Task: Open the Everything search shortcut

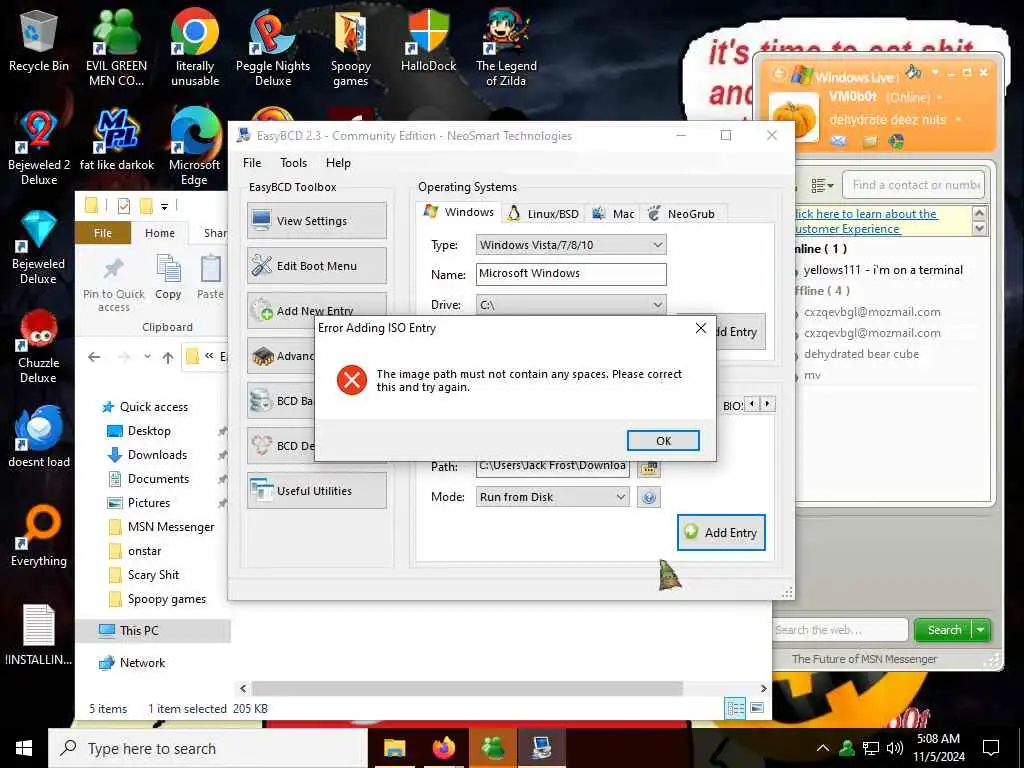Action: tap(39, 536)
